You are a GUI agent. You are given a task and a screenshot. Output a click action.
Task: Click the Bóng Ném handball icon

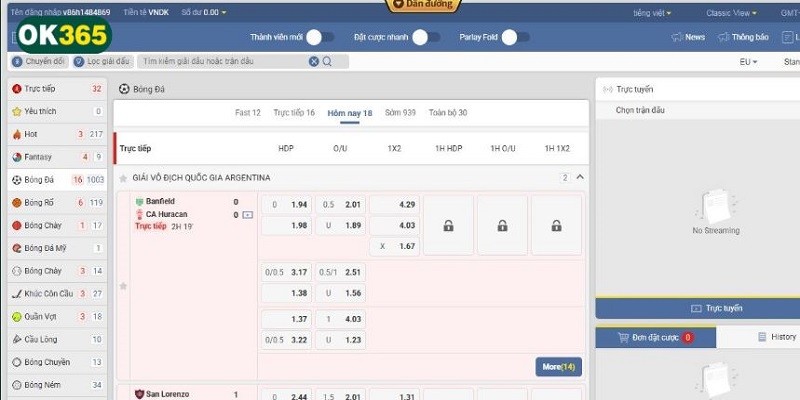17,385
